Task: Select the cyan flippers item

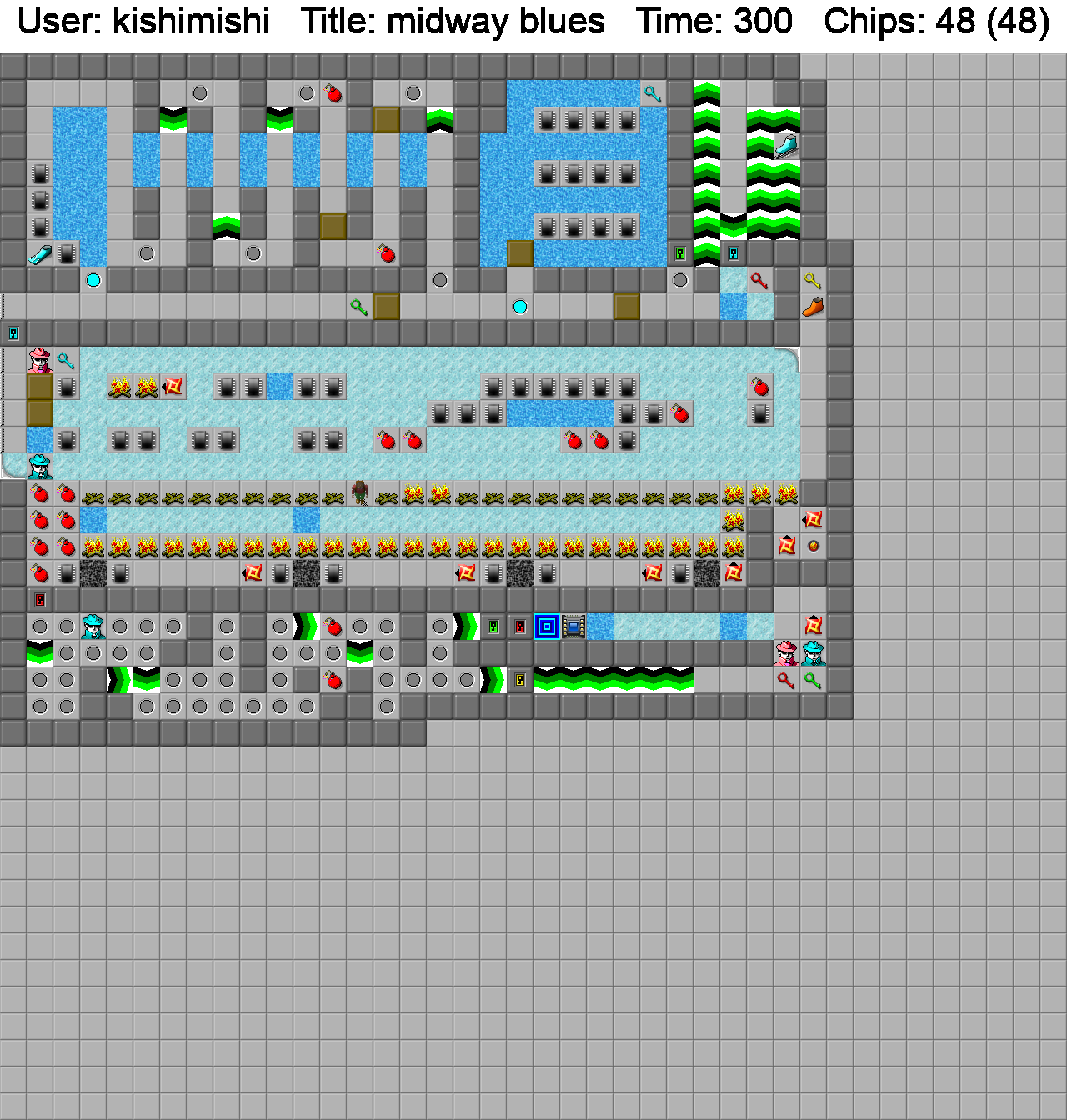Action: [39, 253]
